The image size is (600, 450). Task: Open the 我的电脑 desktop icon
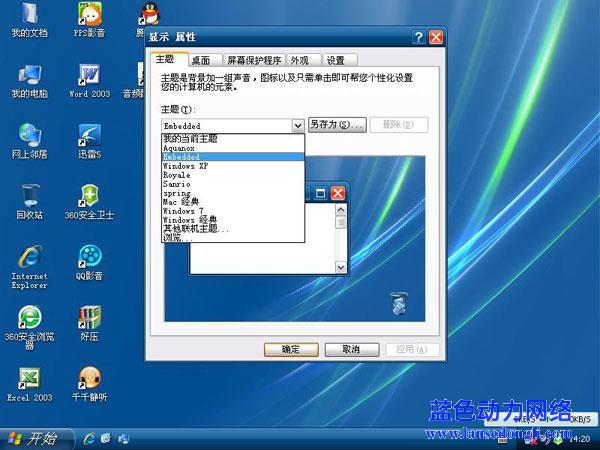(x=29, y=80)
